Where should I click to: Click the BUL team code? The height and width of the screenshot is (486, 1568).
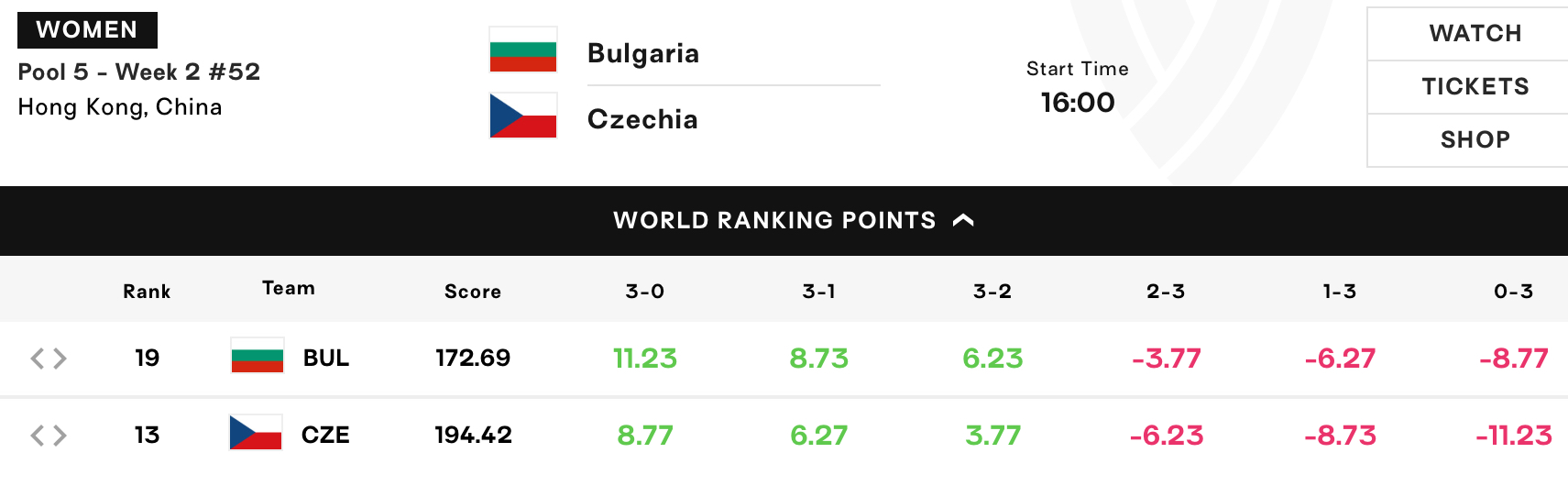(326, 358)
